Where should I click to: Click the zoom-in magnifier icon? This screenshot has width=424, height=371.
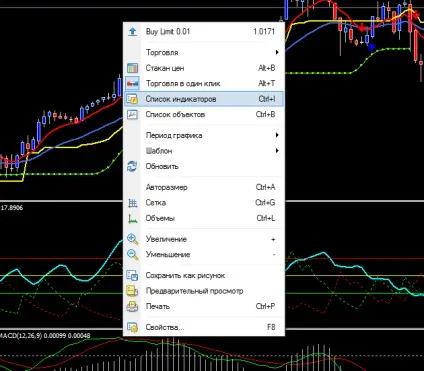[x=132, y=239]
